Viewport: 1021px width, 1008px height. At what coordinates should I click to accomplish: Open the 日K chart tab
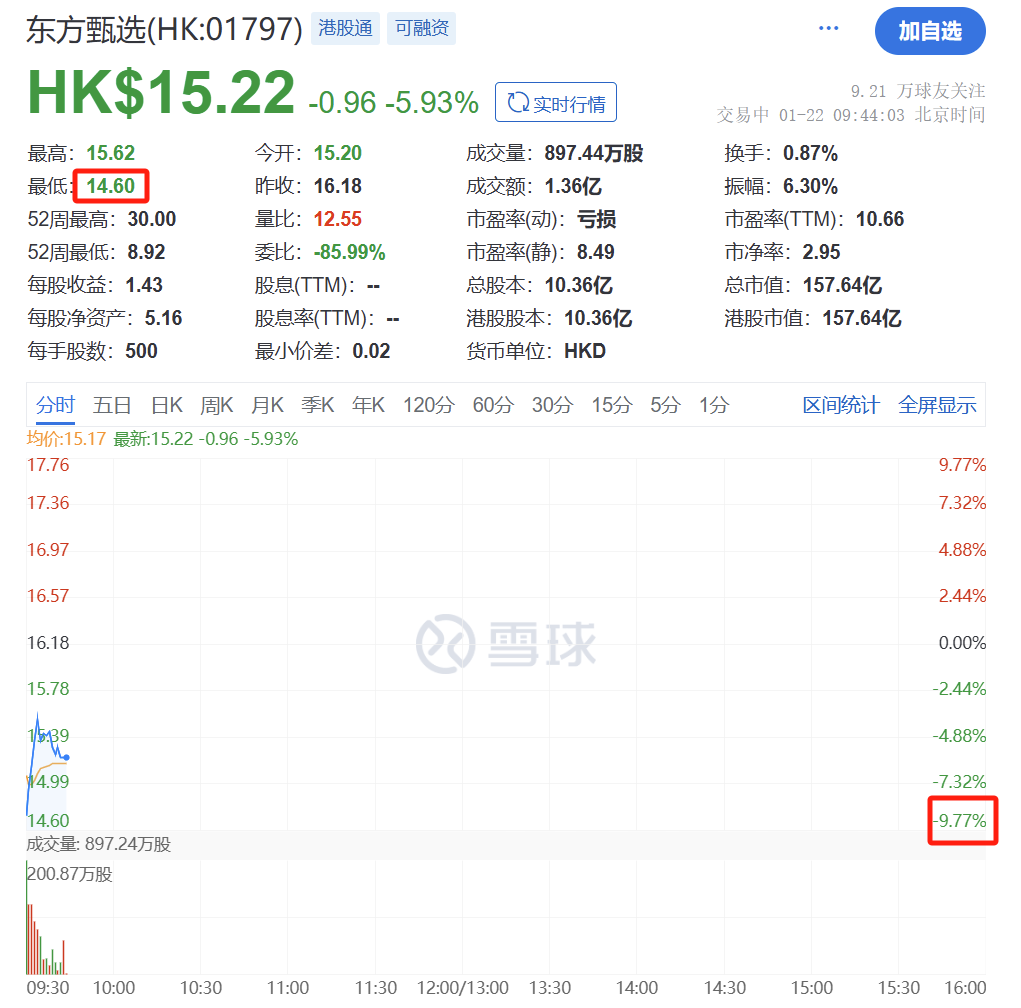pyautogui.click(x=166, y=405)
